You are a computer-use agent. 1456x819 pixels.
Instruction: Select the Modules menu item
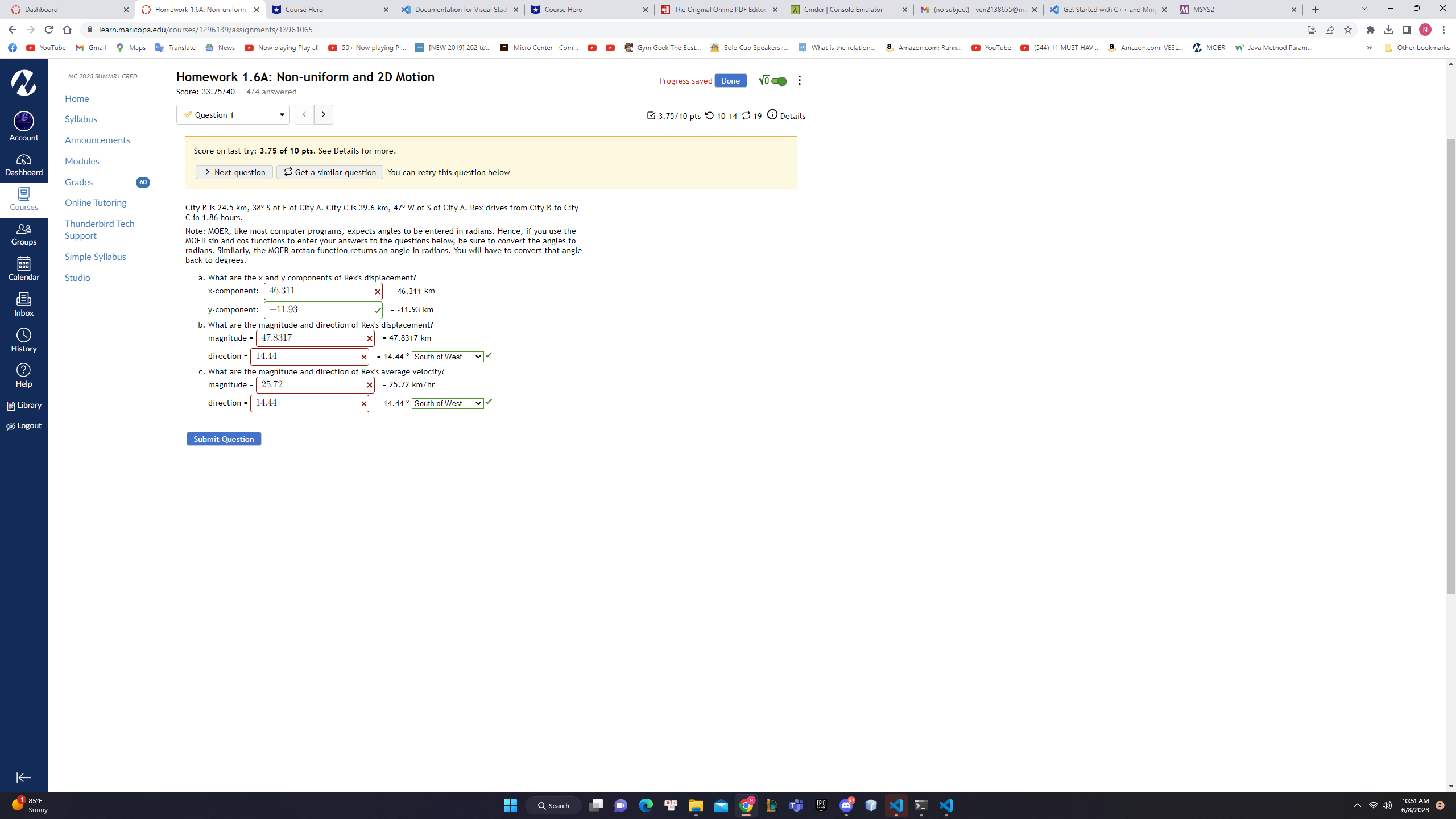(82, 161)
